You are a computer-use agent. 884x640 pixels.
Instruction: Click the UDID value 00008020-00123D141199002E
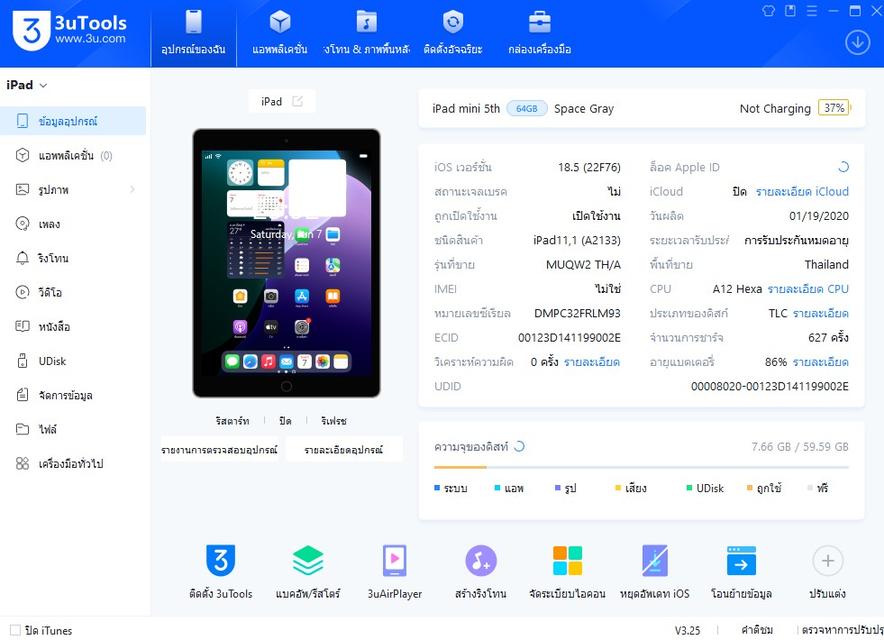tap(770, 386)
